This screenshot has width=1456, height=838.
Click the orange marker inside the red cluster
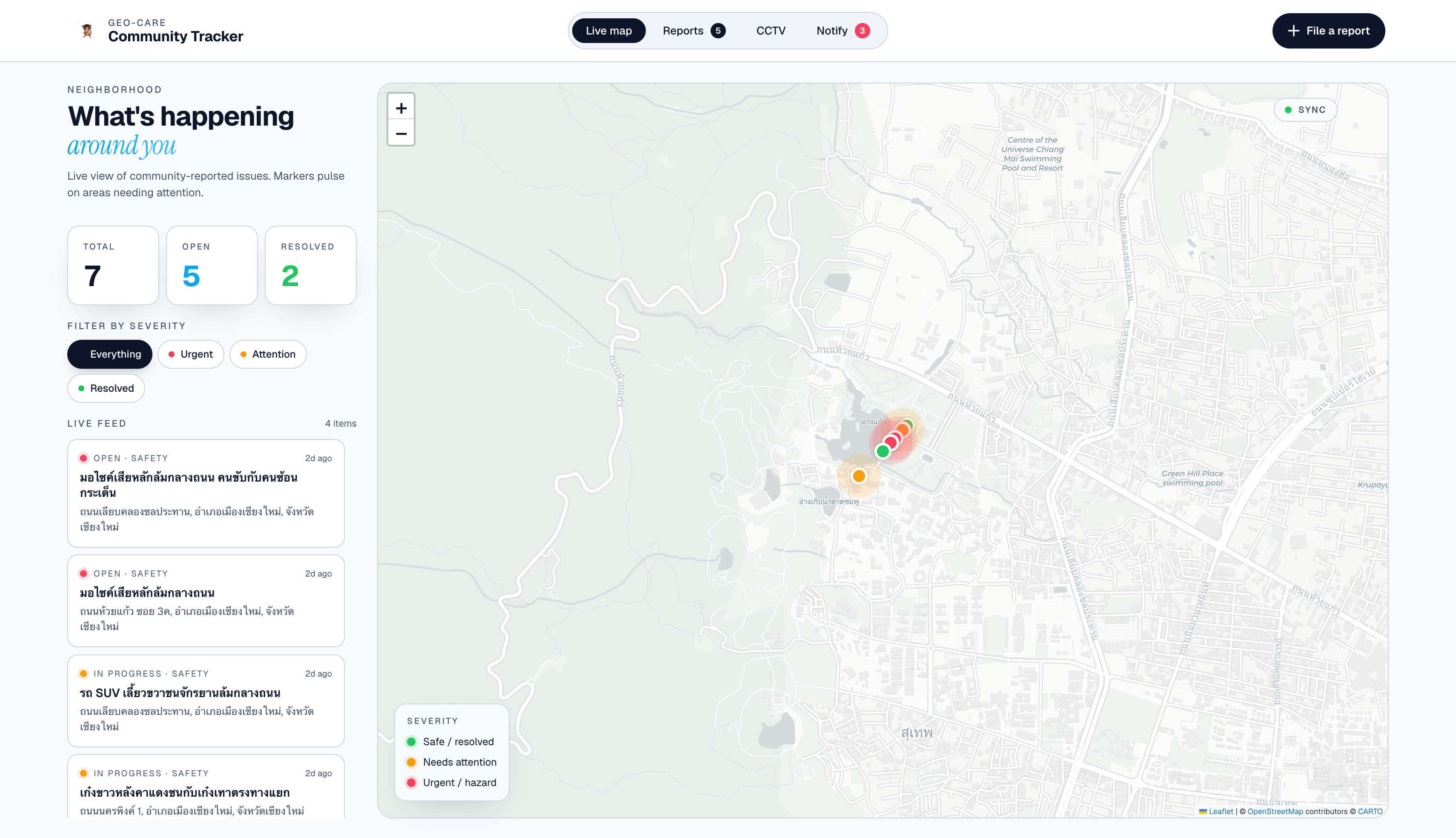click(903, 430)
